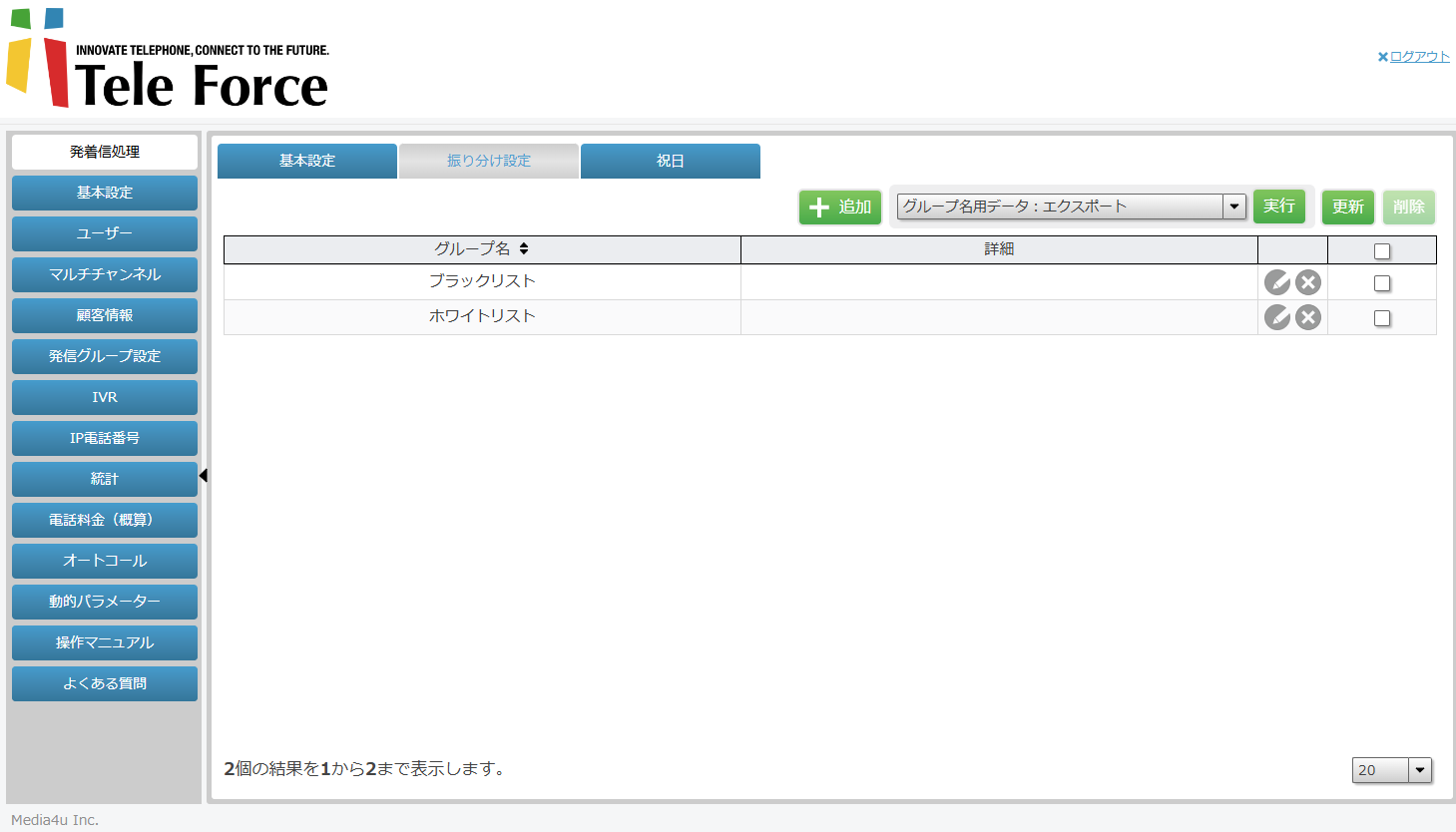Viewport: 1456px width, 832px height.
Task: Check the checkbox on the ブラックリスト row
Action: [x=1382, y=283]
